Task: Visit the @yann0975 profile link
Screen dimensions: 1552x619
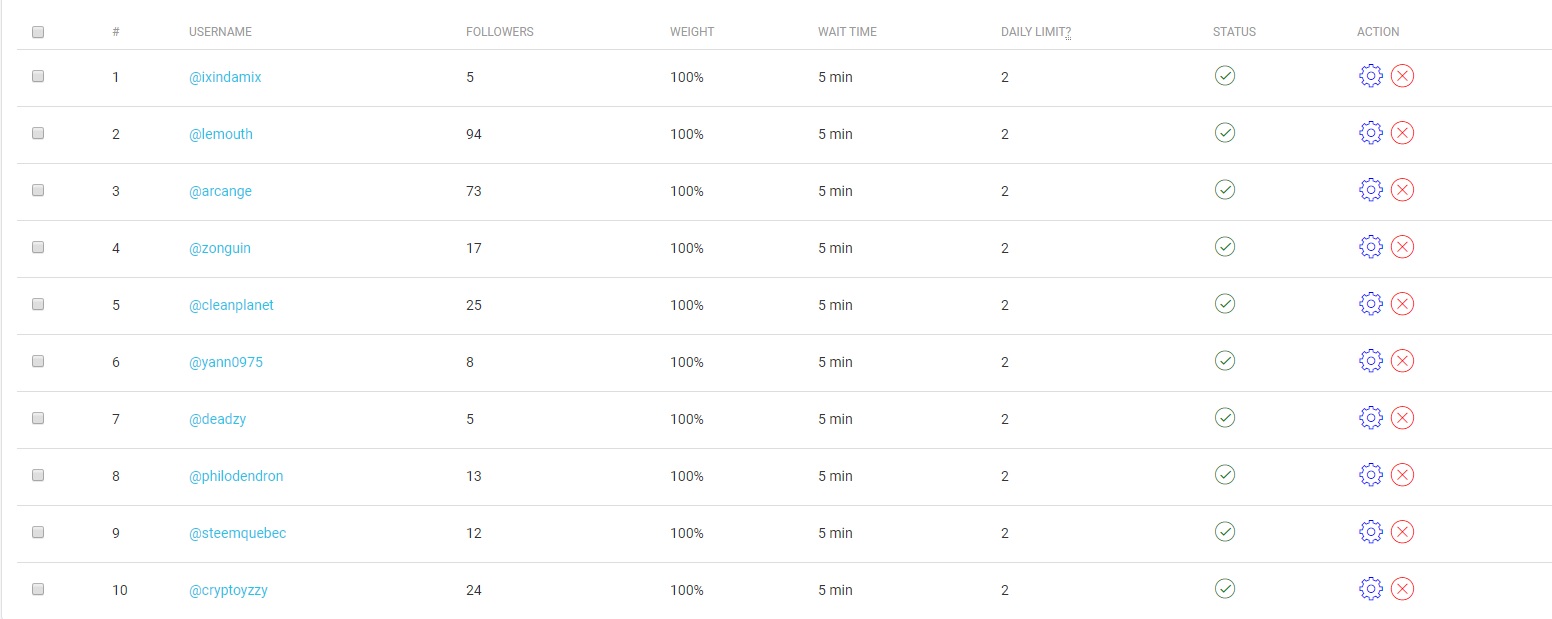Action: [x=226, y=362]
